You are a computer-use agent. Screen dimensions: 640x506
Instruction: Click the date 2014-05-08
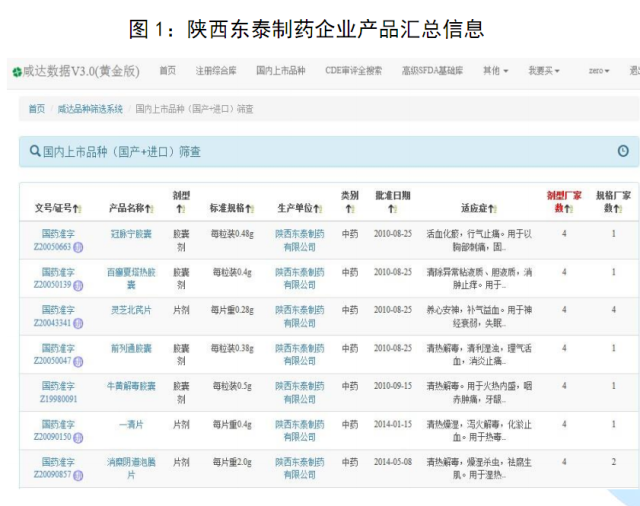393,462
